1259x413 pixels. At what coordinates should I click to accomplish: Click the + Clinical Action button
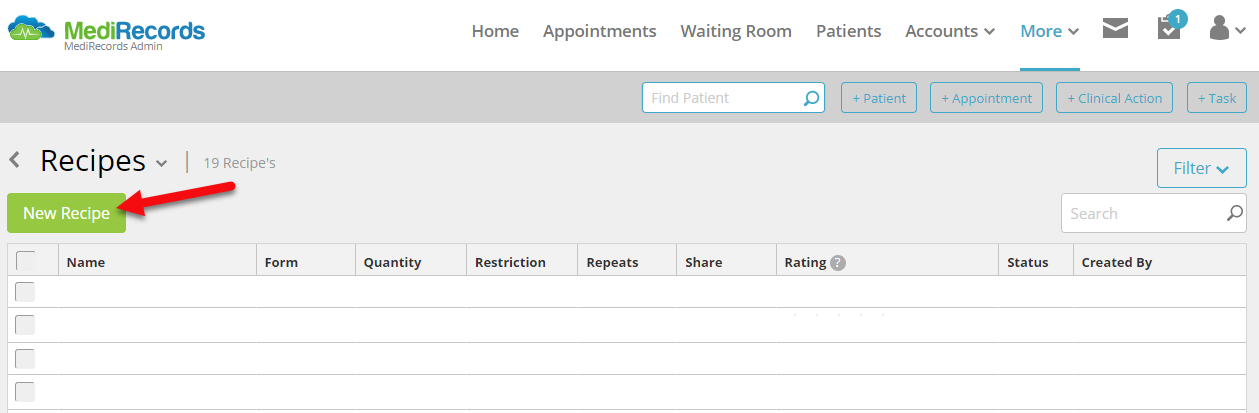coord(1114,98)
